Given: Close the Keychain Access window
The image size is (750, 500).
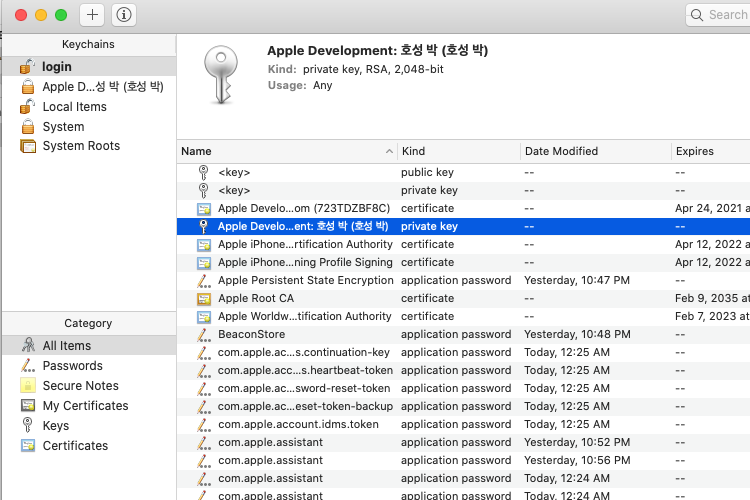Looking at the screenshot, I should (21, 15).
